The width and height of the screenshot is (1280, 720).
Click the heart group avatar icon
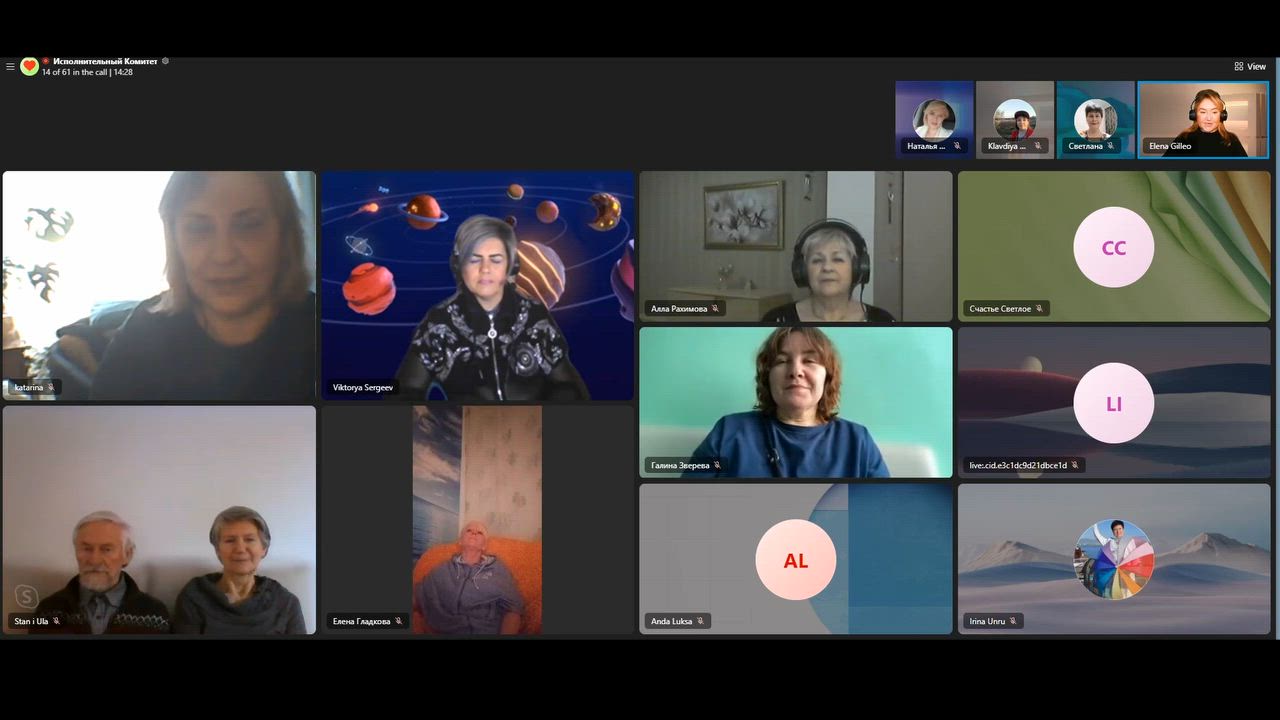29,67
